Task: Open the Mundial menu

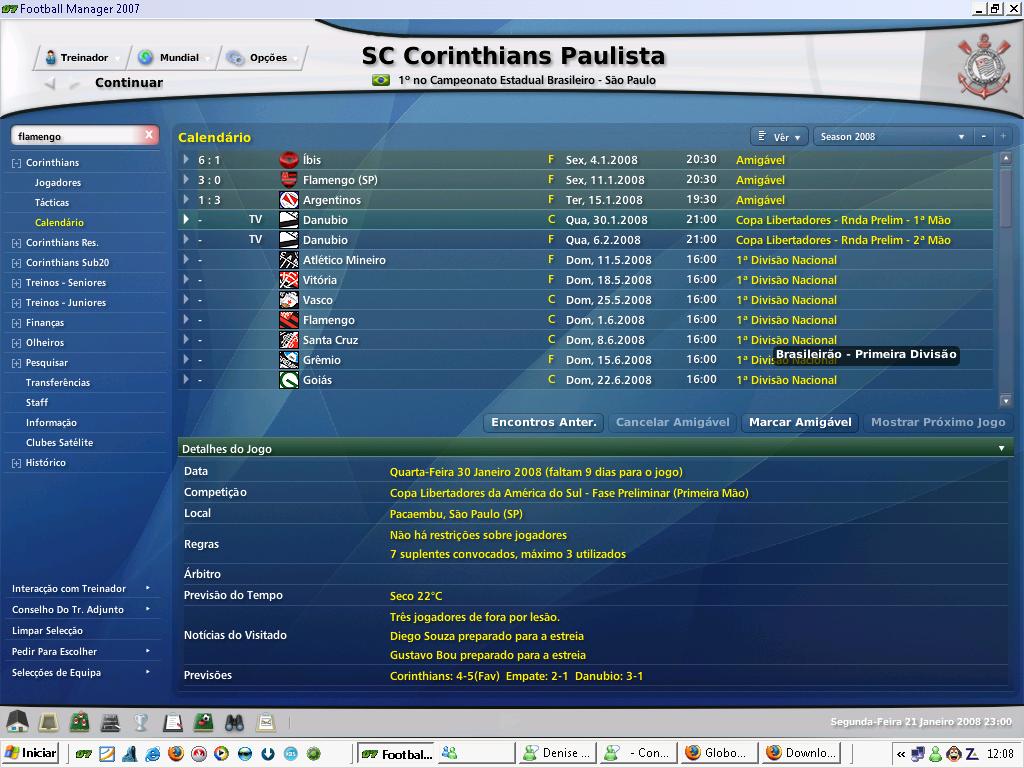Action: click(x=173, y=57)
